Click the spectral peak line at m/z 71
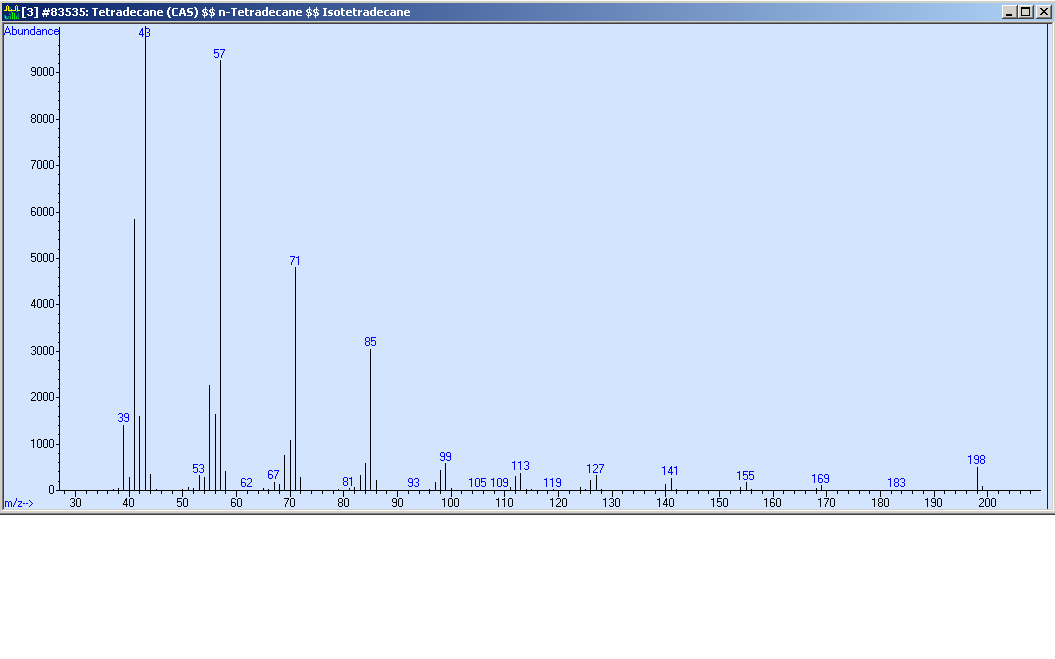Viewport: 1055px width, 659px height. 295,378
